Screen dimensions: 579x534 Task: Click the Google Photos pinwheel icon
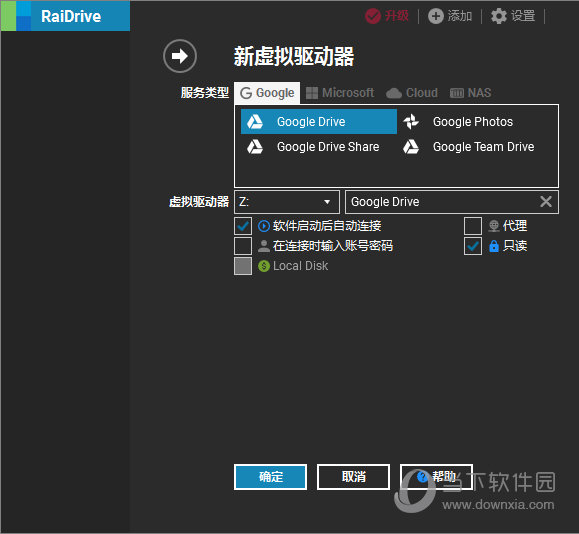pyautogui.click(x=411, y=121)
